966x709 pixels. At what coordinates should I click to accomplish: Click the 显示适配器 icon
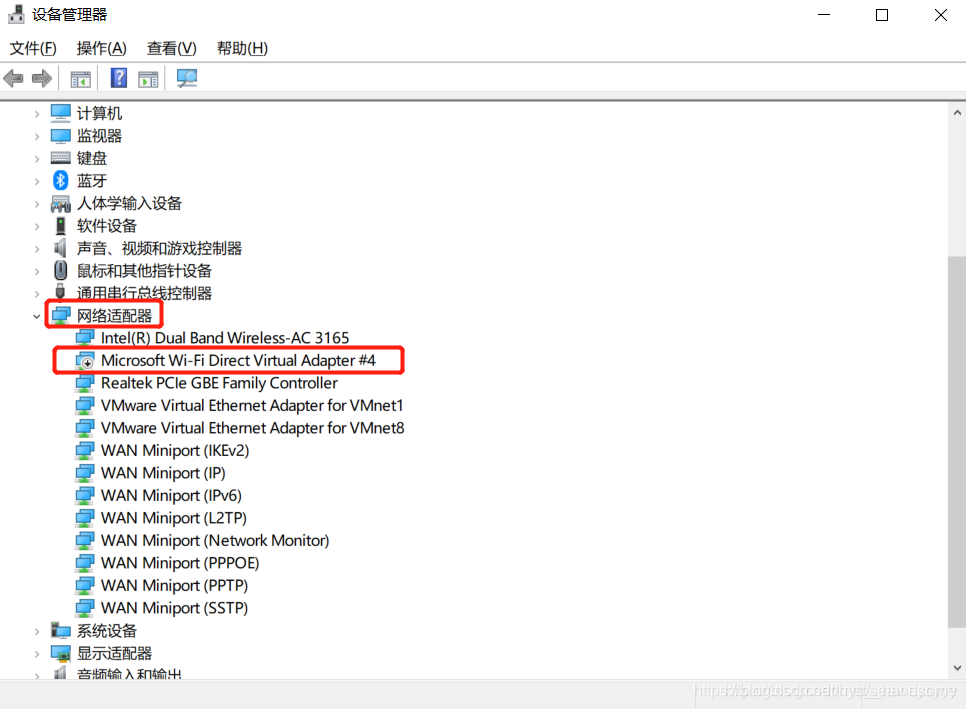click(x=60, y=653)
